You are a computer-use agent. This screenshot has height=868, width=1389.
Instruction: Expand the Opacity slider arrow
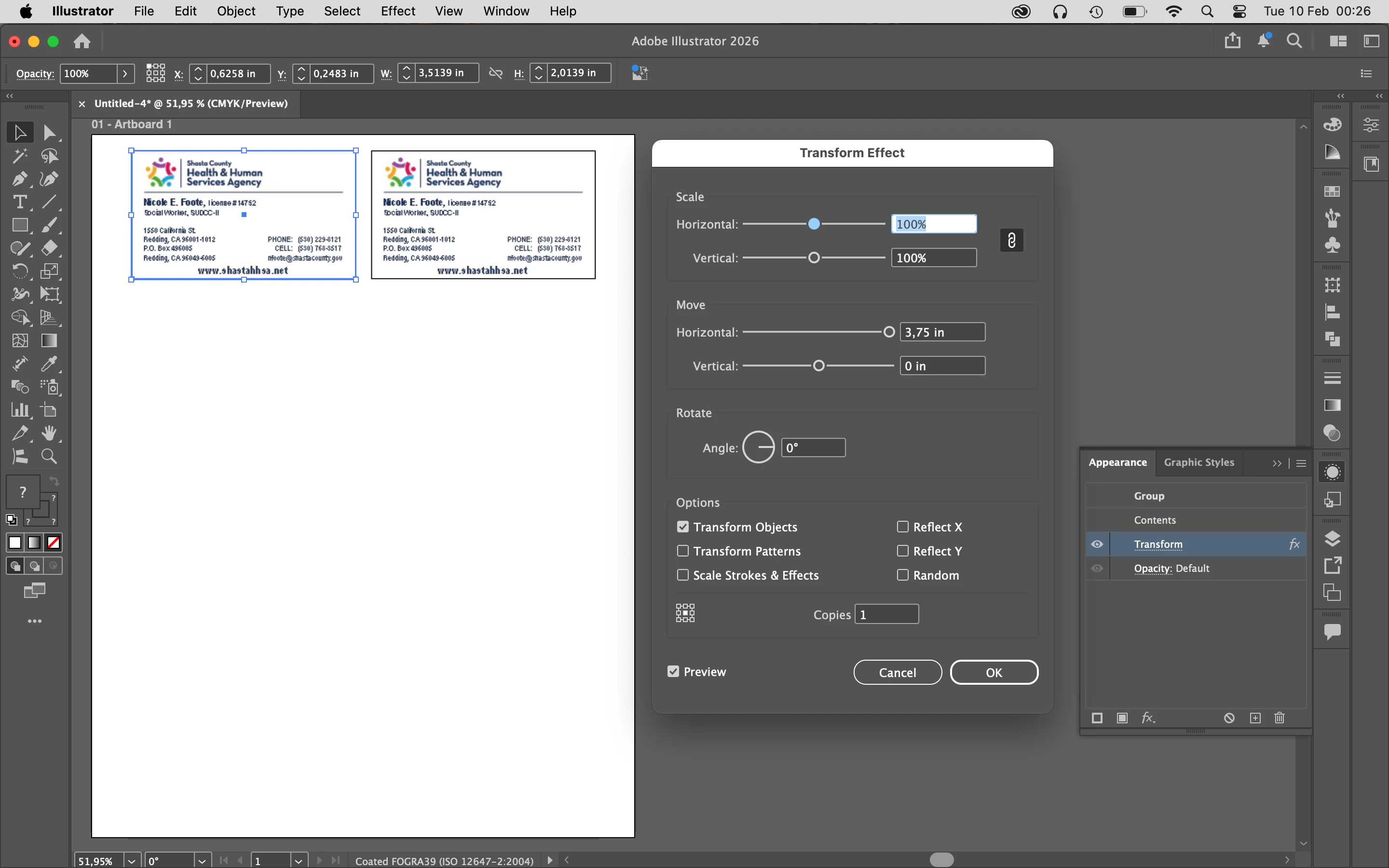125,73
